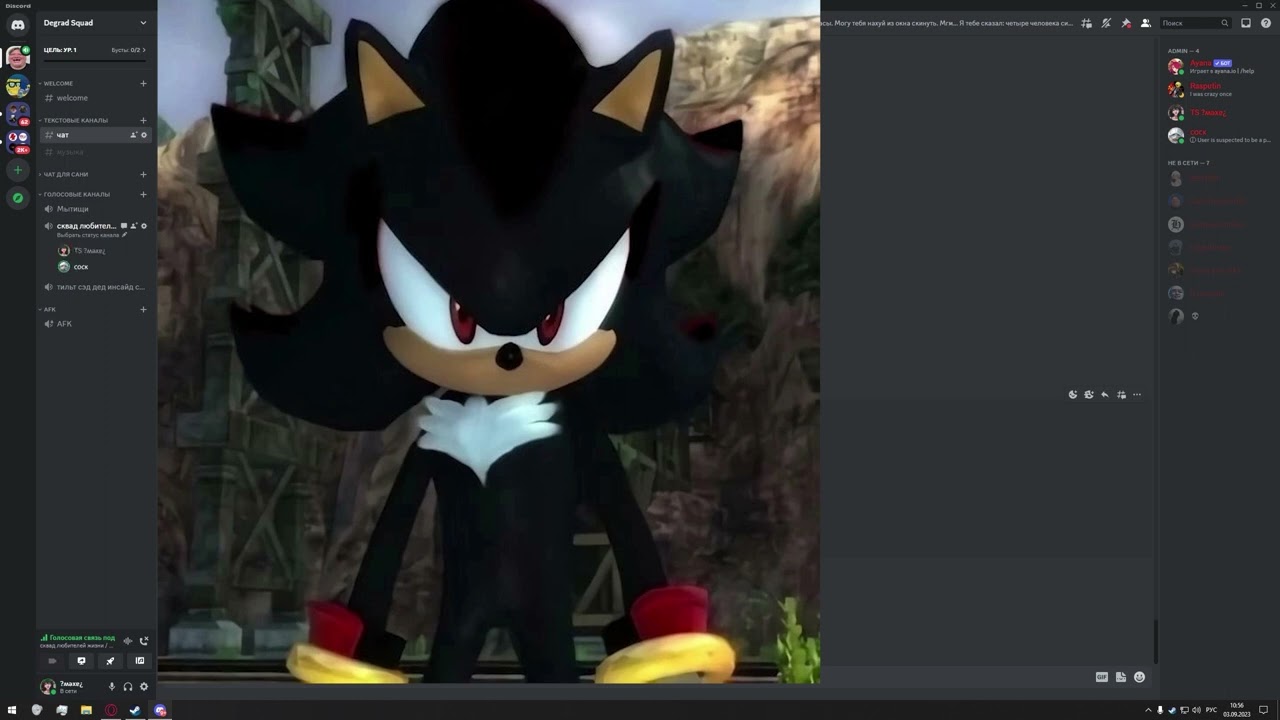The width and height of the screenshot is (1280, 720).
Task: Disconnect from the voice channel
Action: [144, 641]
